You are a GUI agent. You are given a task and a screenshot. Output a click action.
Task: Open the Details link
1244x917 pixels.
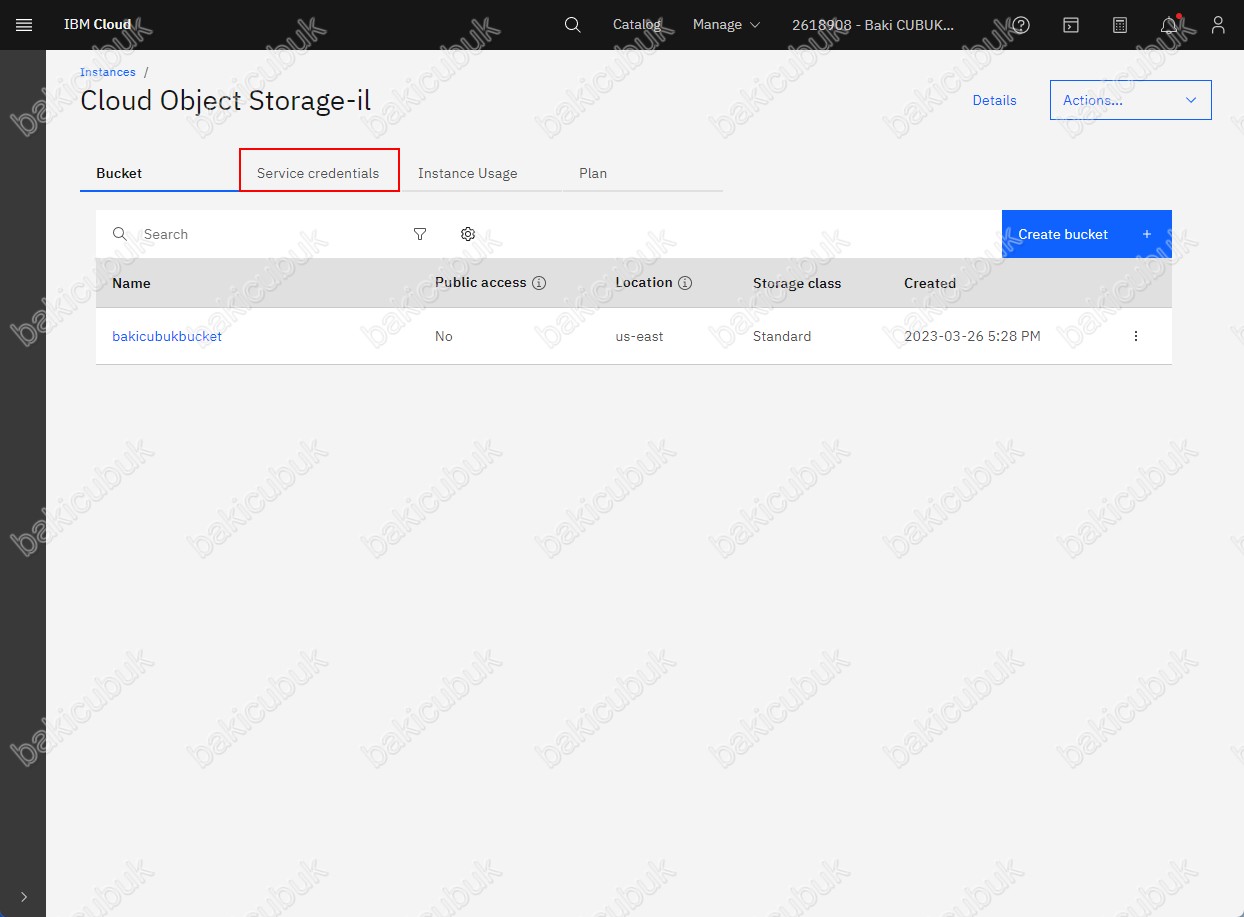click(994, 100)
